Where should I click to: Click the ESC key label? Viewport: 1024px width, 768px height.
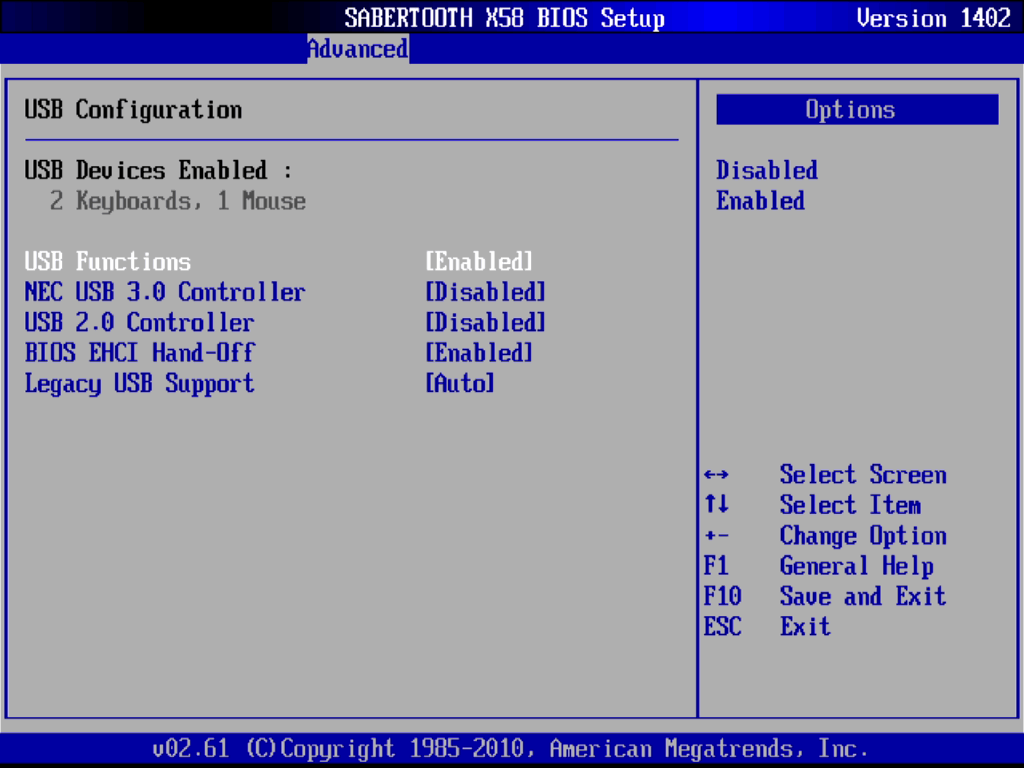click(722, 627)
